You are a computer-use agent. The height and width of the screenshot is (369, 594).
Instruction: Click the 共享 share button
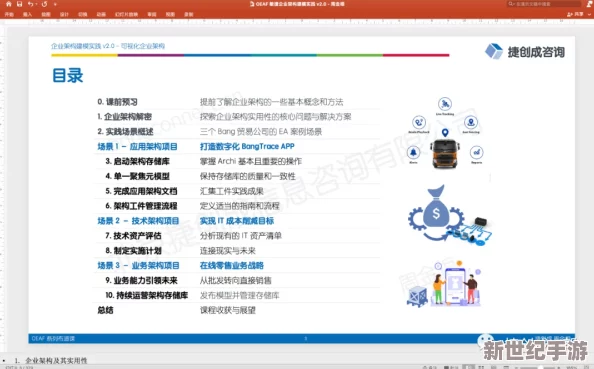click(575, 14)
